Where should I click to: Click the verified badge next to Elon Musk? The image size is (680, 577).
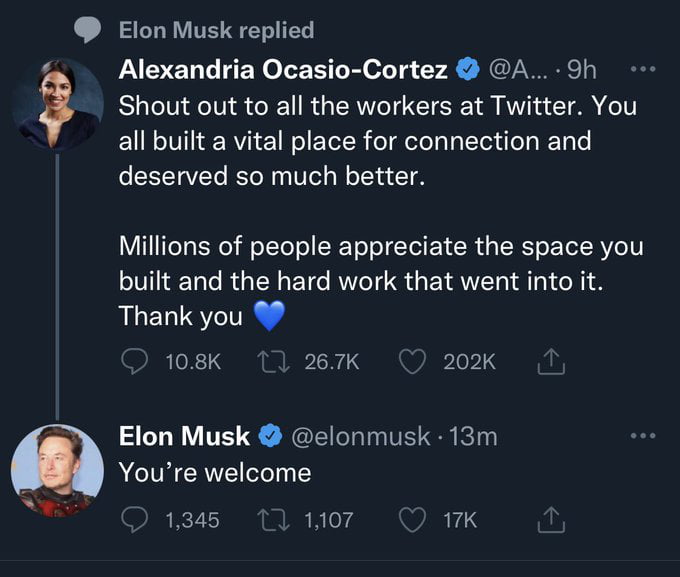[x=269, y=437]
